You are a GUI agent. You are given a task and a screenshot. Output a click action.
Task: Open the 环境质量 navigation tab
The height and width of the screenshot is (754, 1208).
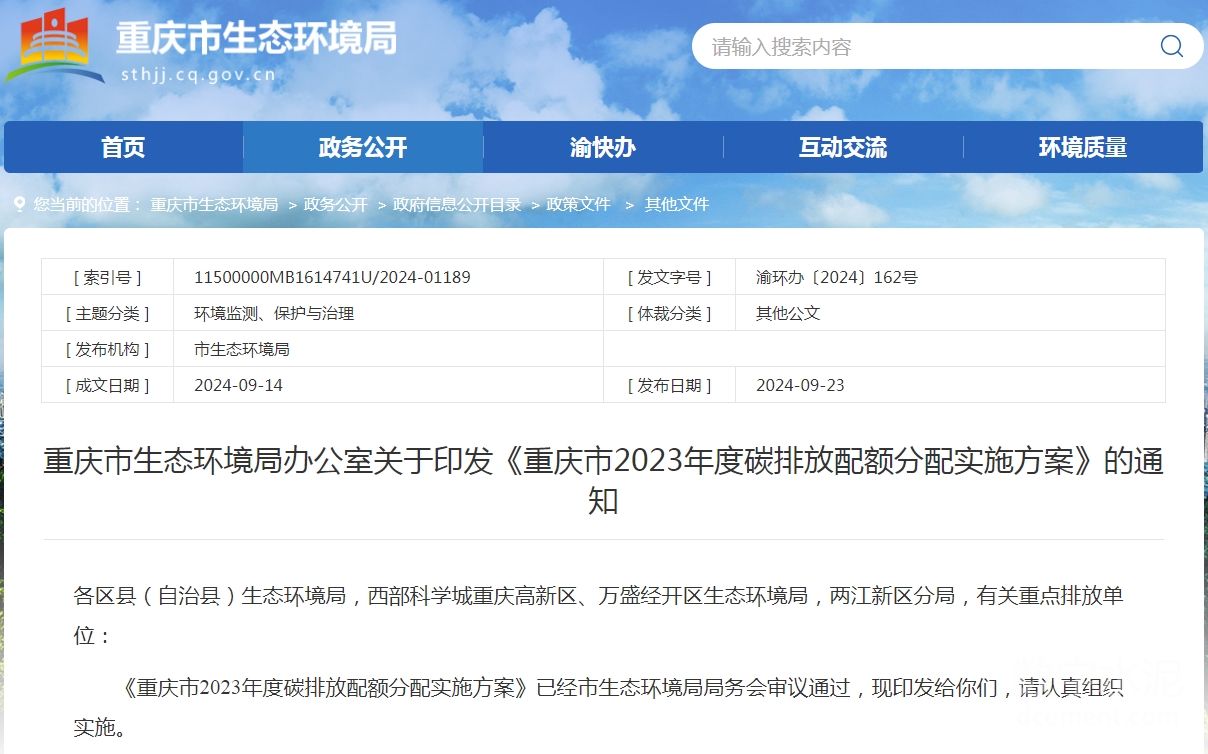1083,148
